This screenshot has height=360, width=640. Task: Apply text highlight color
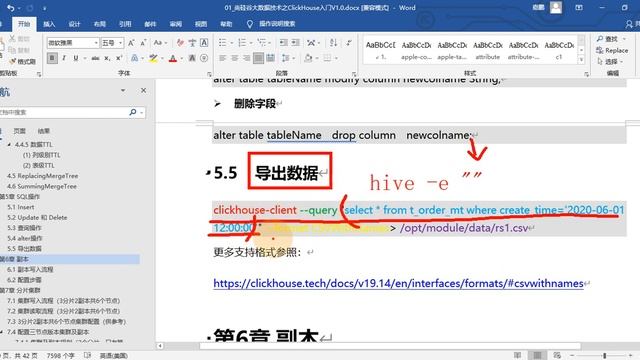[153, 58]
